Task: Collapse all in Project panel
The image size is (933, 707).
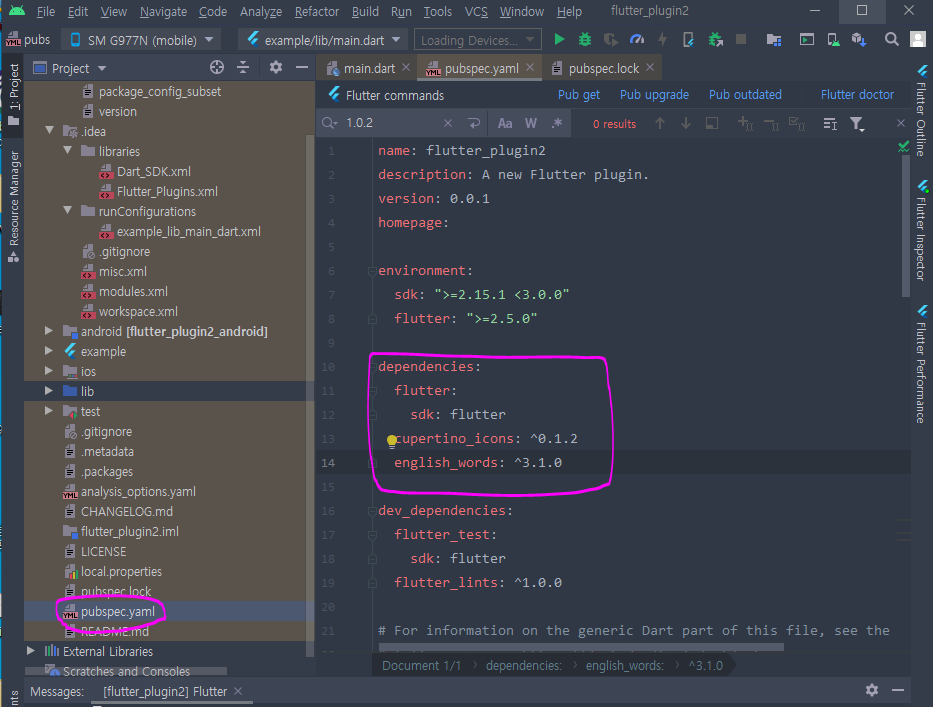Action: 243,67
